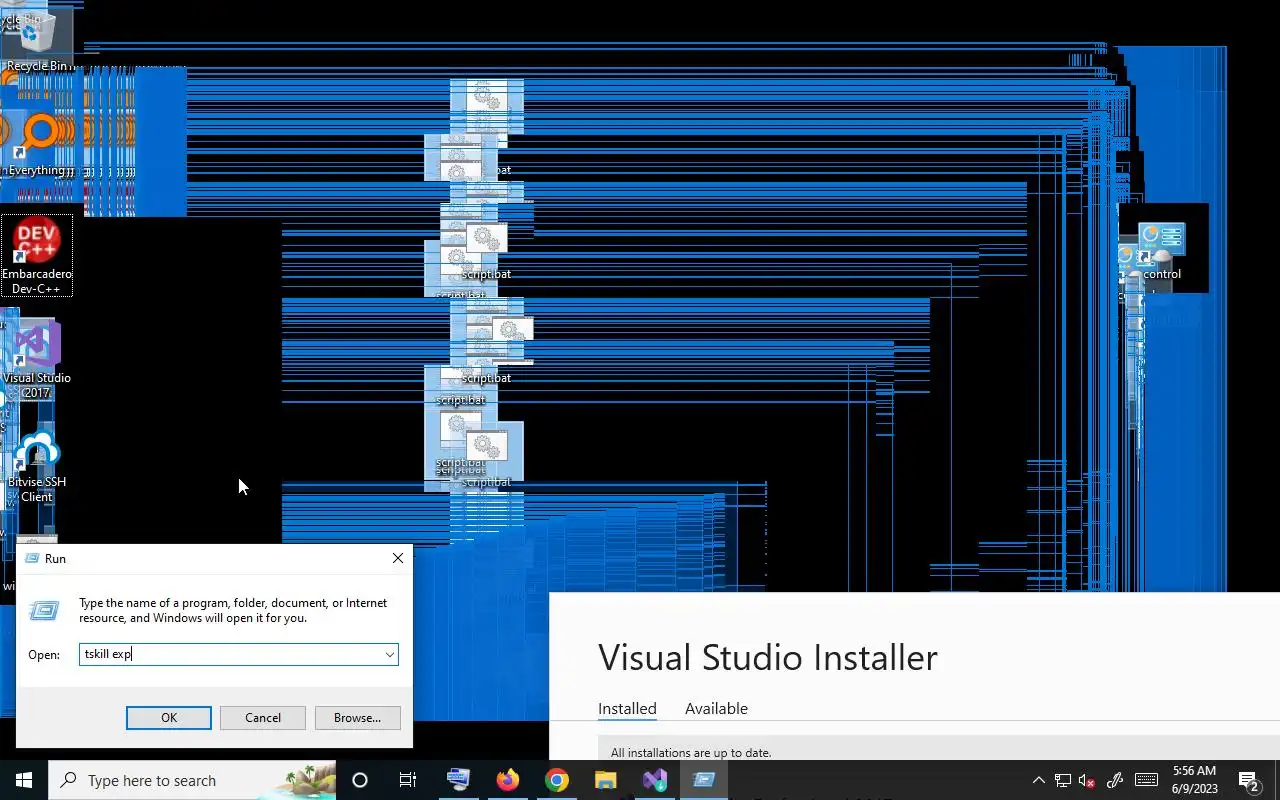Select the Bitvise SSH Client desktop icon
The image size is (1280, 800).
point(37,466)
